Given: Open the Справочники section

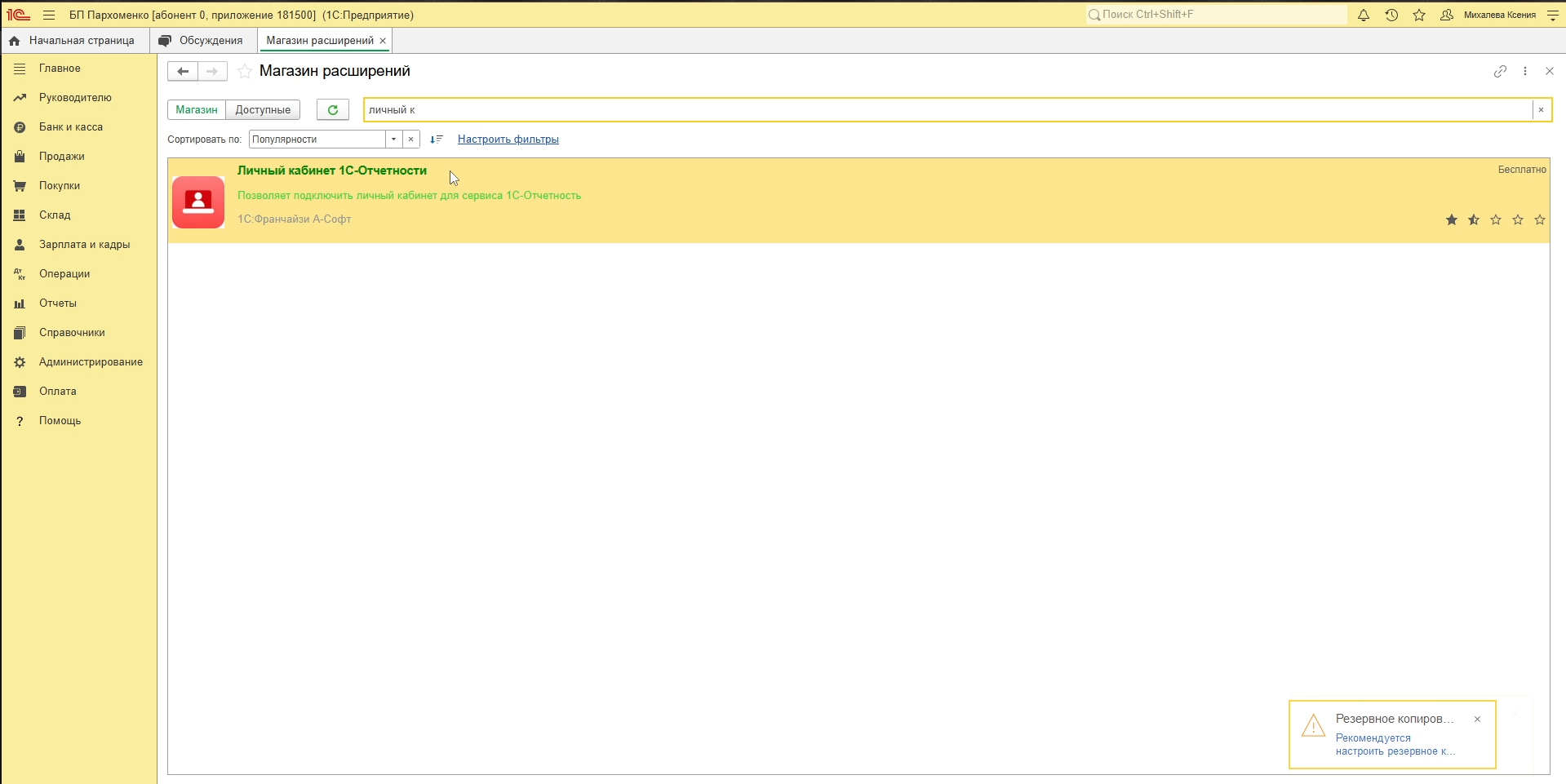Looking at the screenshot, I should point(78,333).
